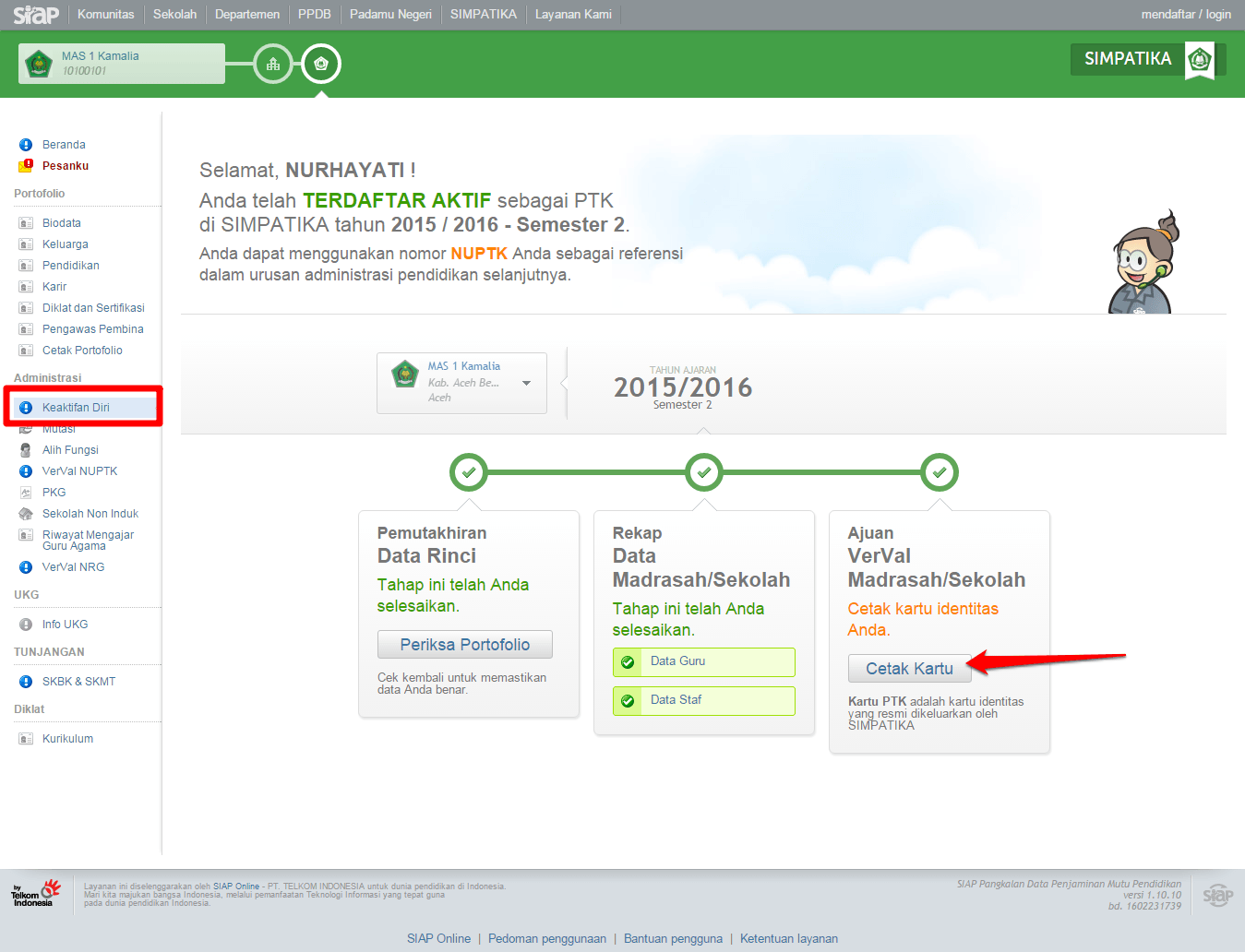Open Pengawas Pembina page

click(93, 329)
